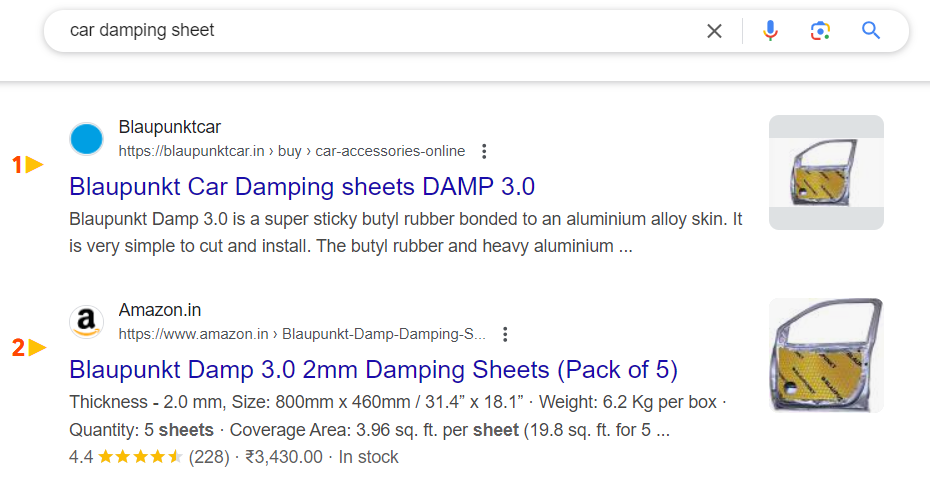Start voice search with the microphone icon

click(x=770, y=31)
